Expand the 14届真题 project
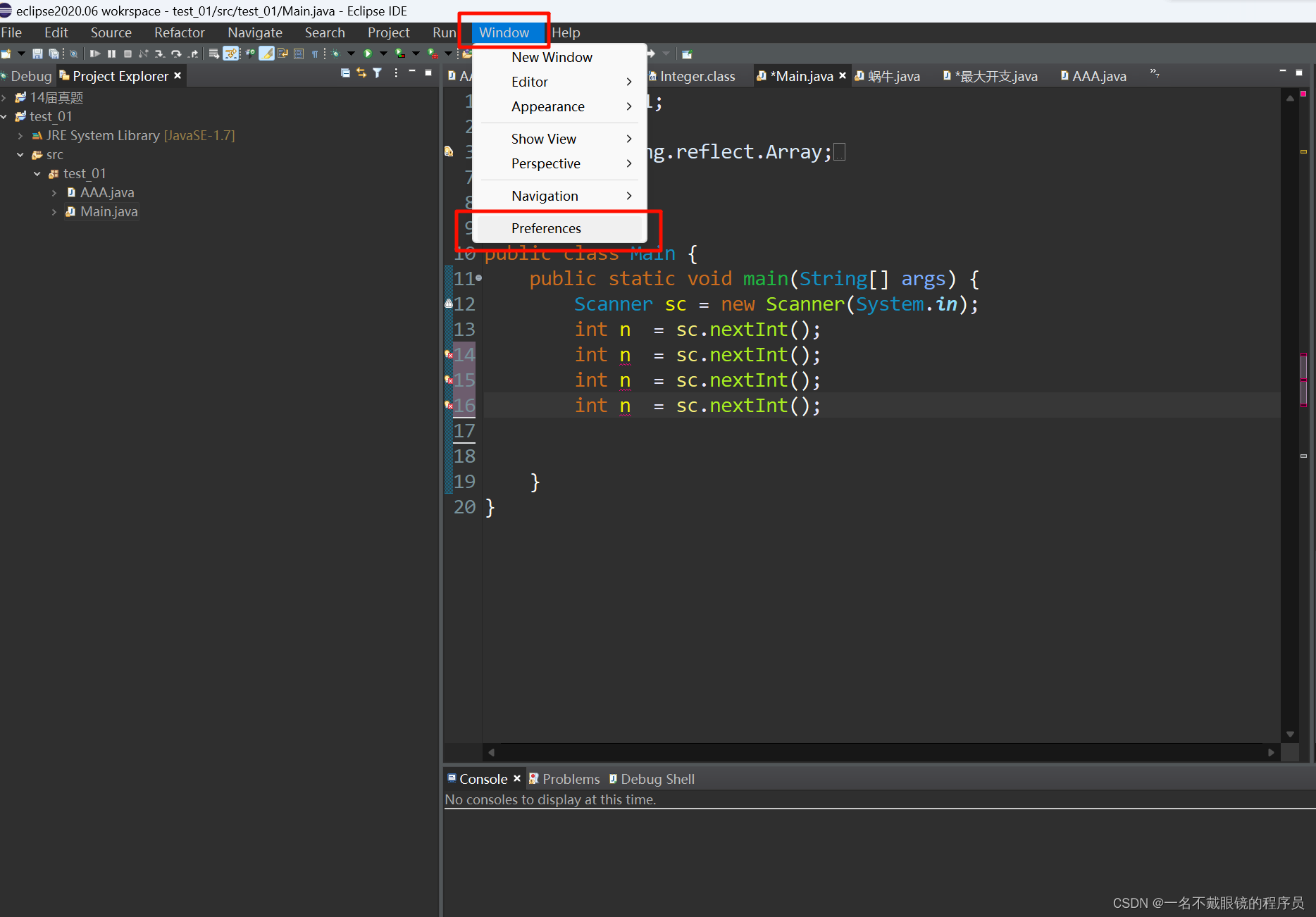This screenshot has width=1316, height=917. coord(4,97)
